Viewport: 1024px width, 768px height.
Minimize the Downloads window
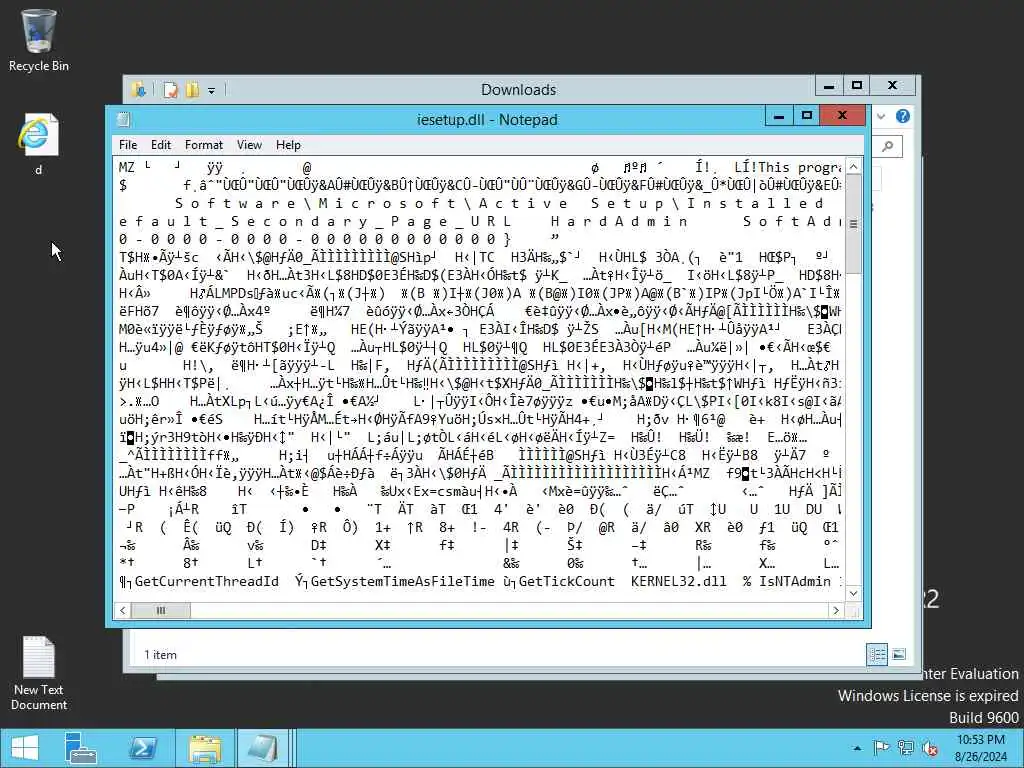point(829,86)
